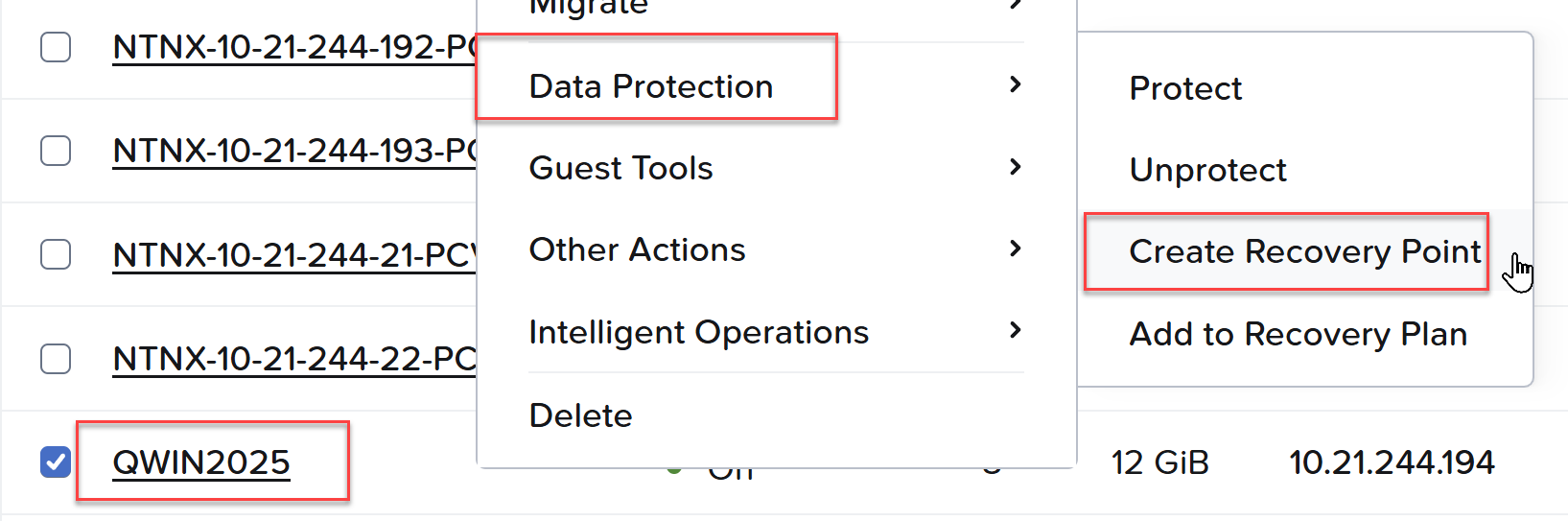
Task: Expand the Intelligent Operations submenu arrow
Action: click(x=1016, y=330)
